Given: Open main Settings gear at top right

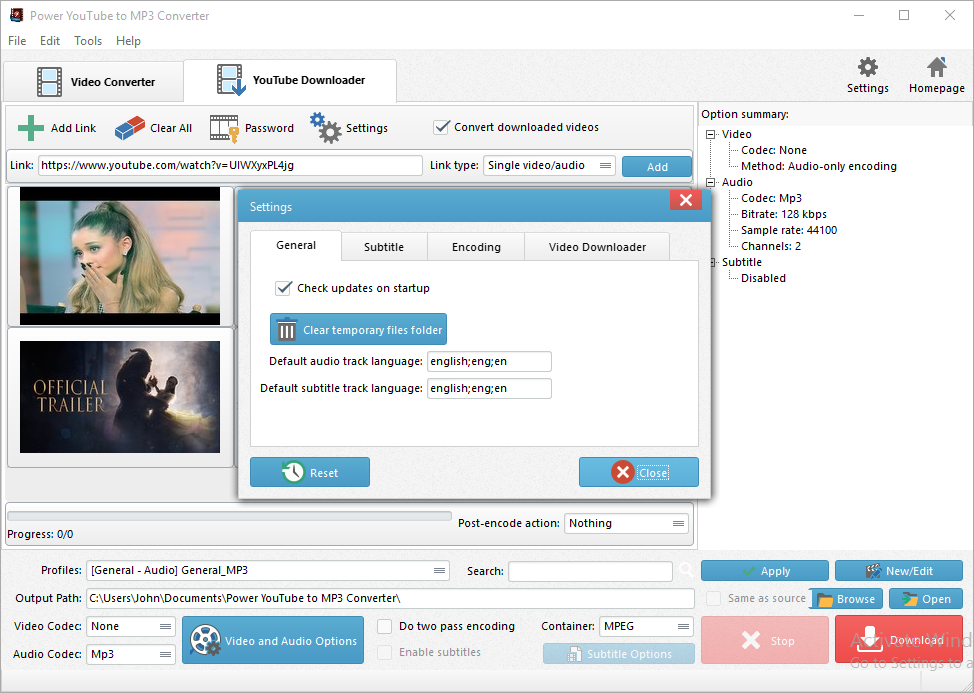Looking at the screenshot, I should pyautogui.click(x=868, y=67).
